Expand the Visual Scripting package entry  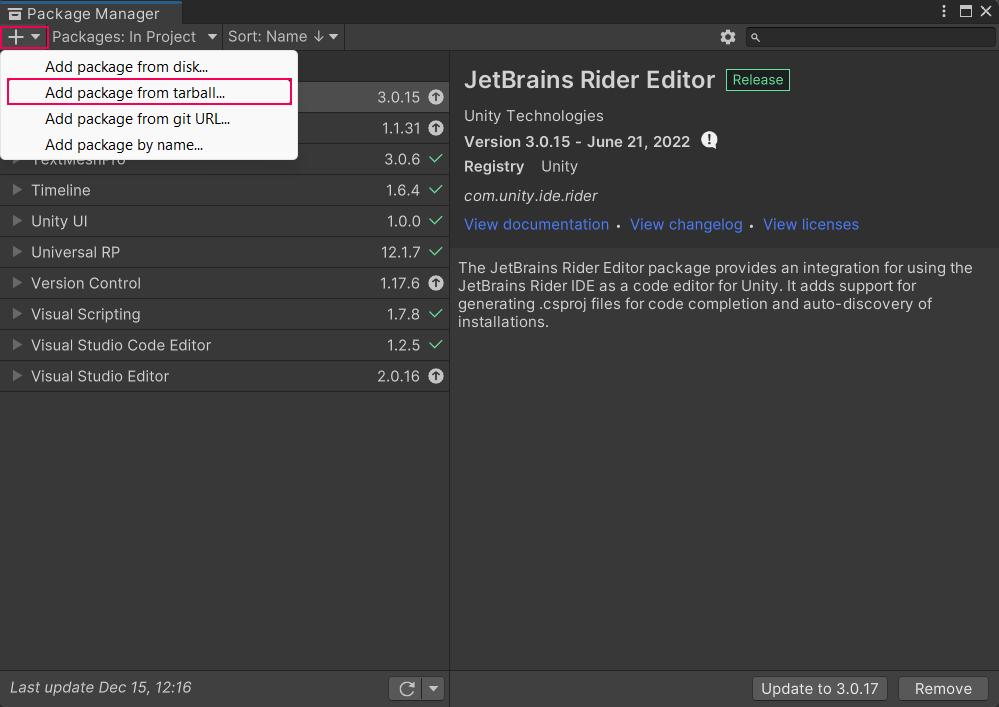click(17, 314)
